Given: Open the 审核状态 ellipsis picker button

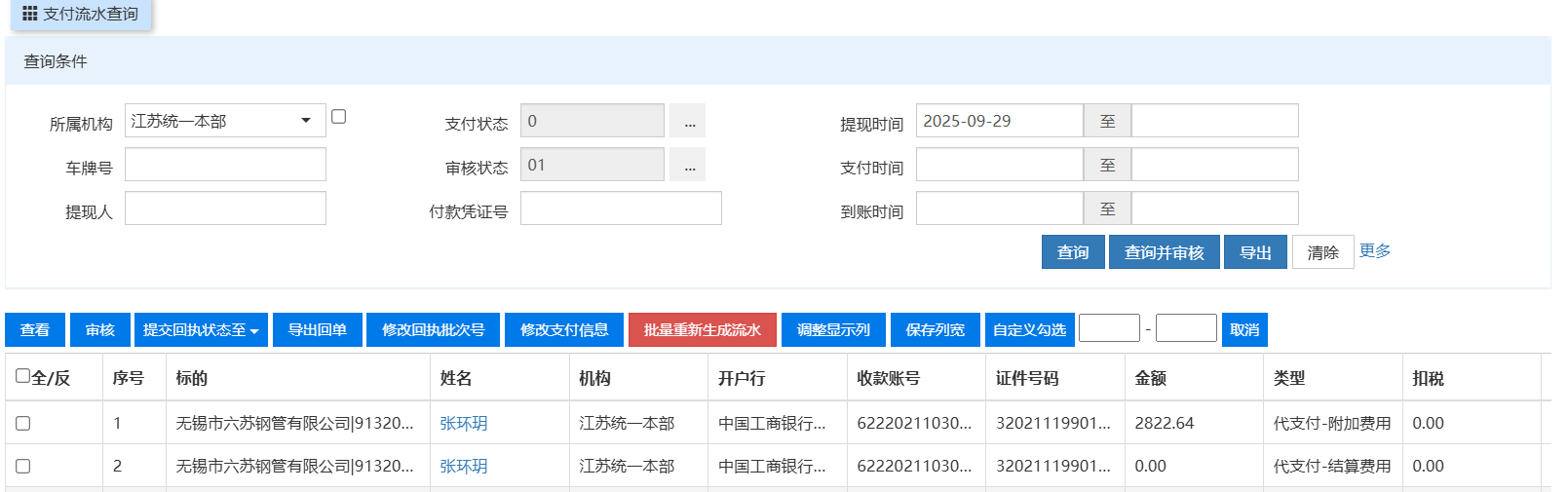Looking at the screenshot, I should 690,165.
